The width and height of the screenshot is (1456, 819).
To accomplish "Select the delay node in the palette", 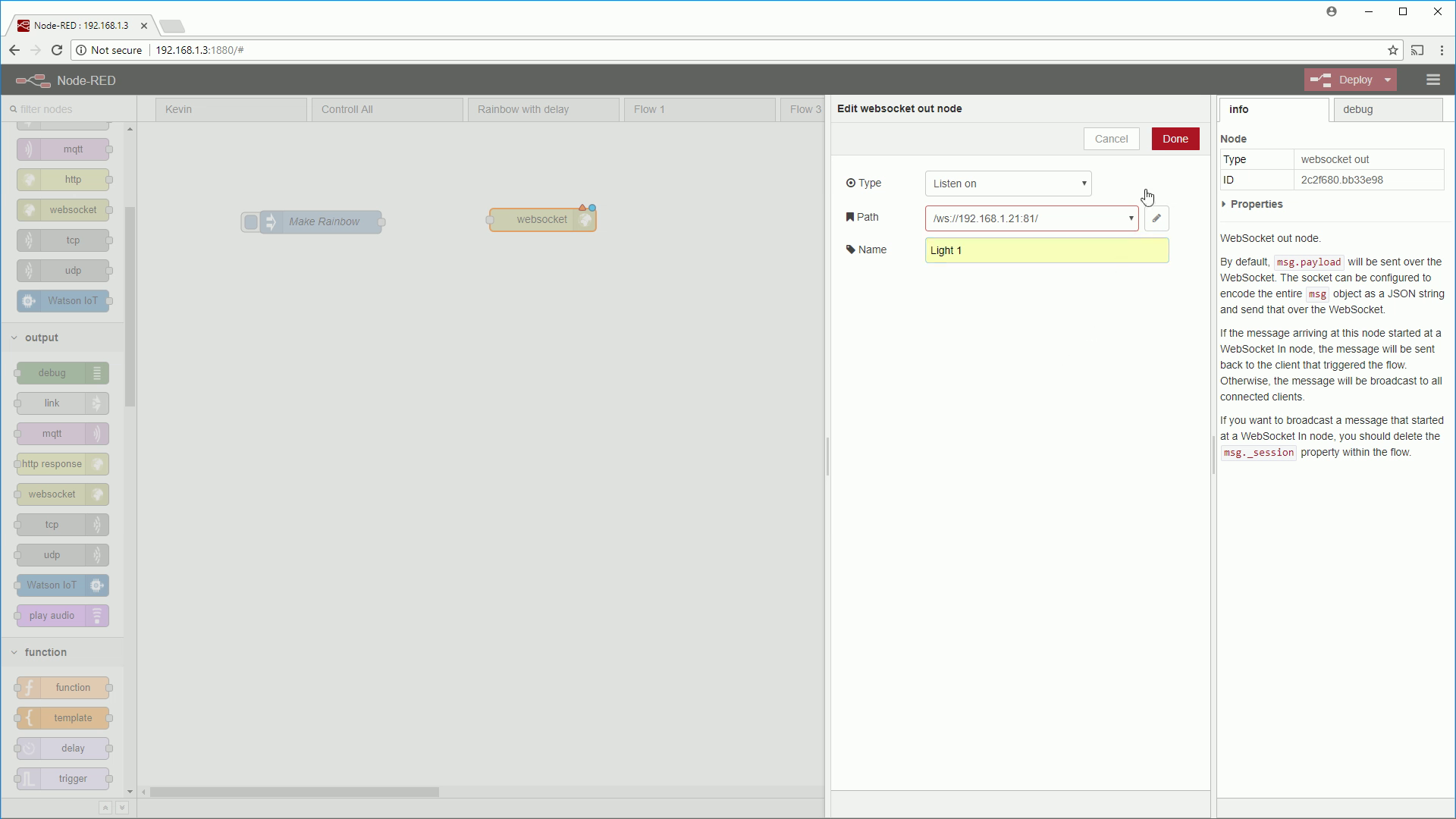I will coord(64,748).
